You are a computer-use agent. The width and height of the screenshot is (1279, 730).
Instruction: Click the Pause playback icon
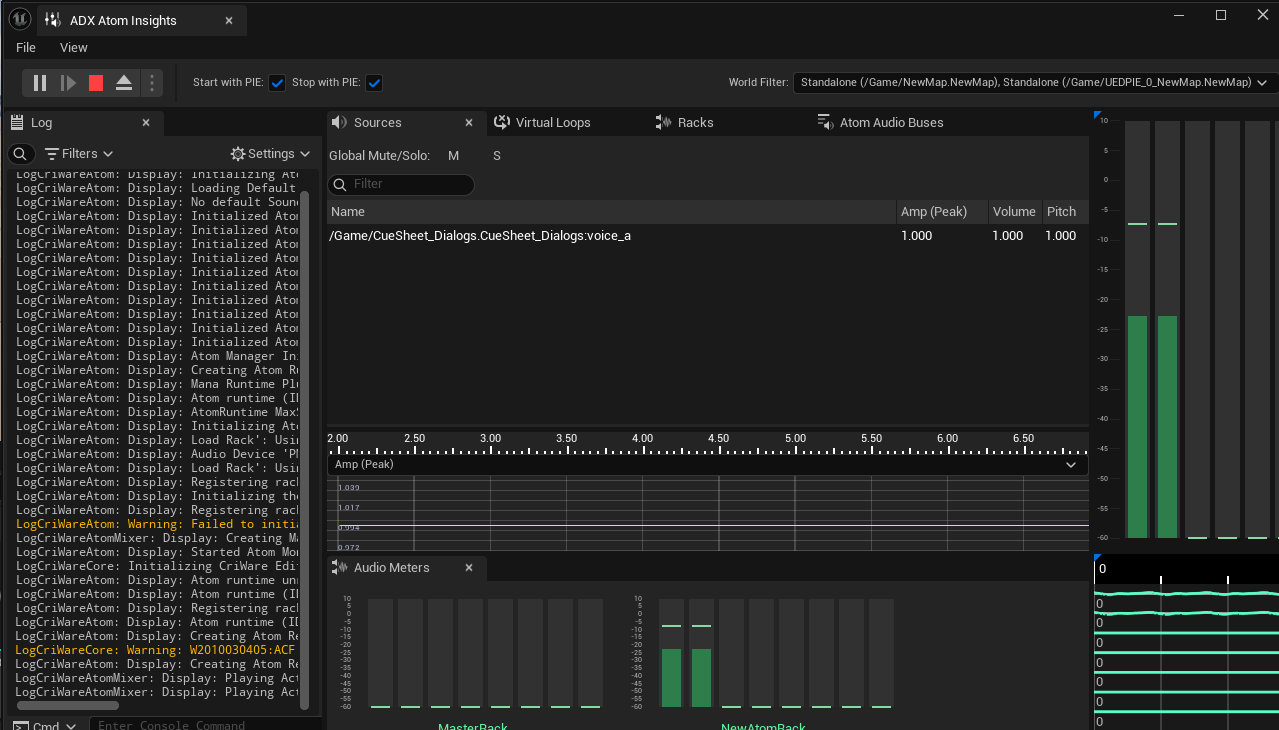click(x=38, y=83)
